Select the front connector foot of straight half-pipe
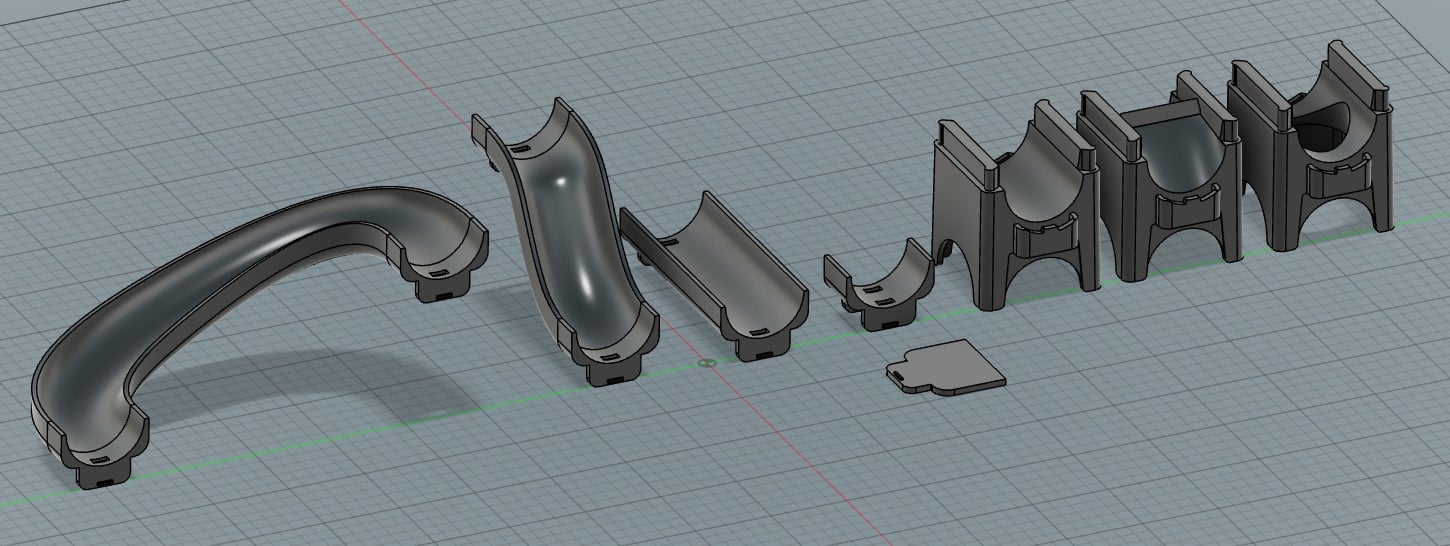 tap(762, 340)
